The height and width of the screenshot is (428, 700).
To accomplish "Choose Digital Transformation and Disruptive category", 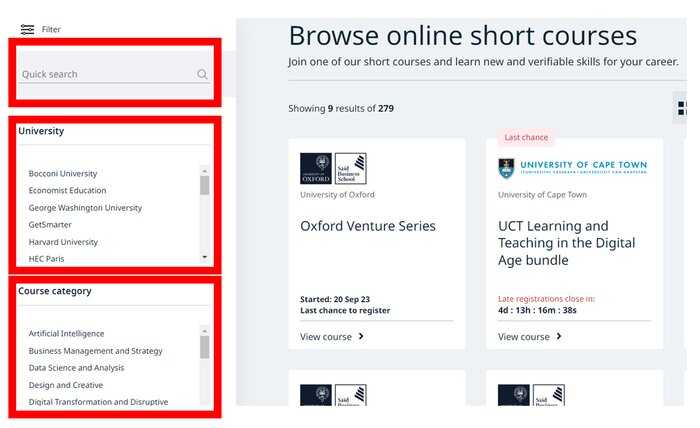I will tap(98, 402).
